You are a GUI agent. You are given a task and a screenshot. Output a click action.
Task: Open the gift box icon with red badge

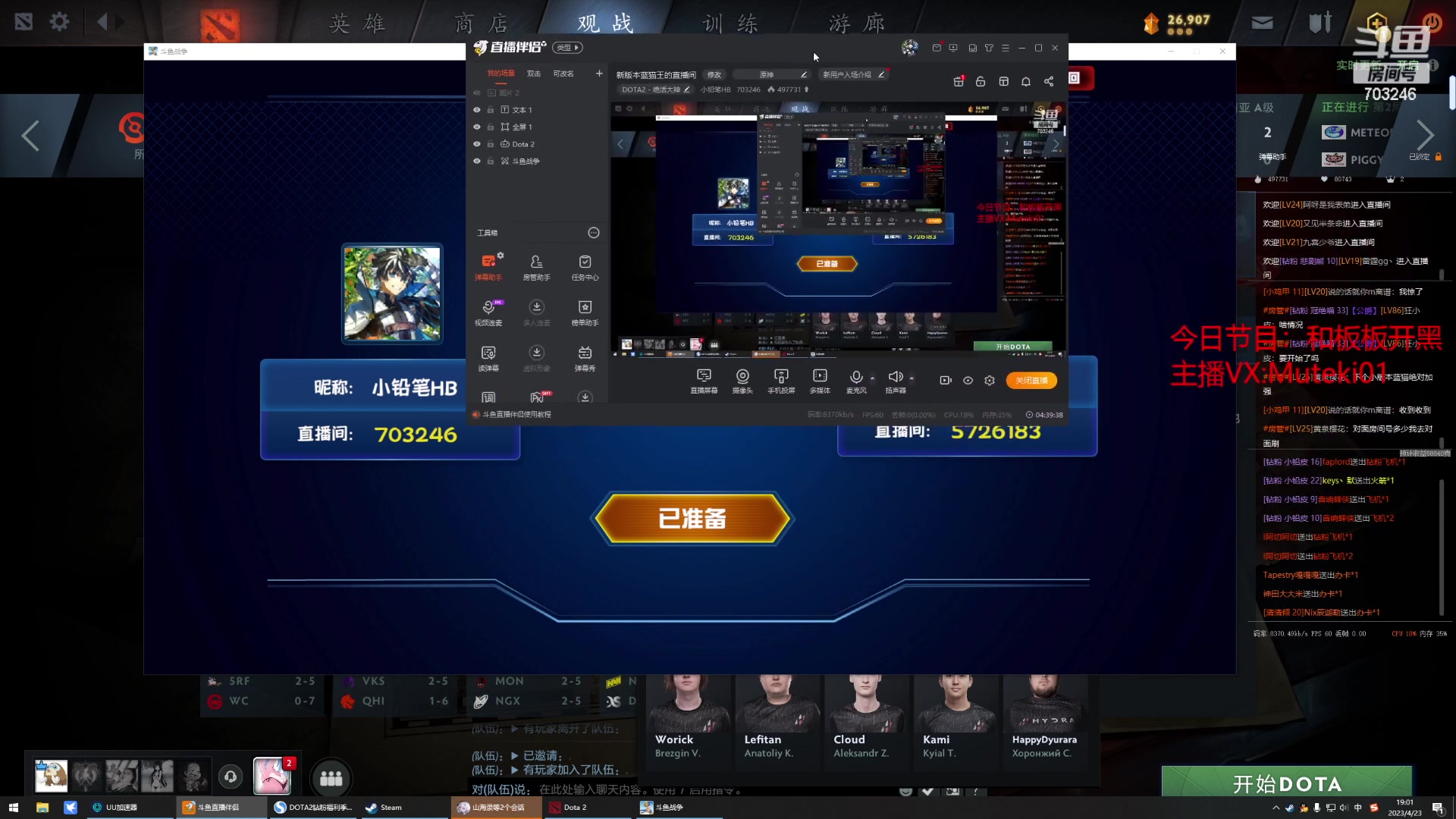[x=959, y=81]
